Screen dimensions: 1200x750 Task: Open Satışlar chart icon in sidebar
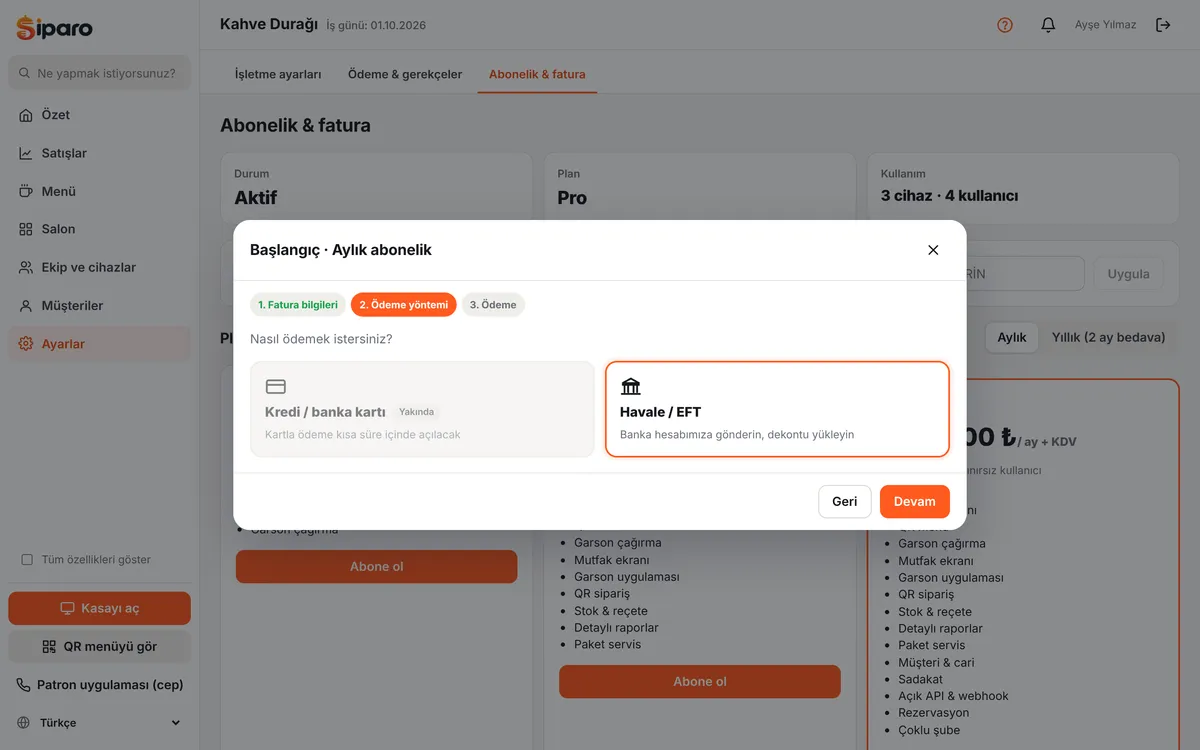[x=26, y=153]
